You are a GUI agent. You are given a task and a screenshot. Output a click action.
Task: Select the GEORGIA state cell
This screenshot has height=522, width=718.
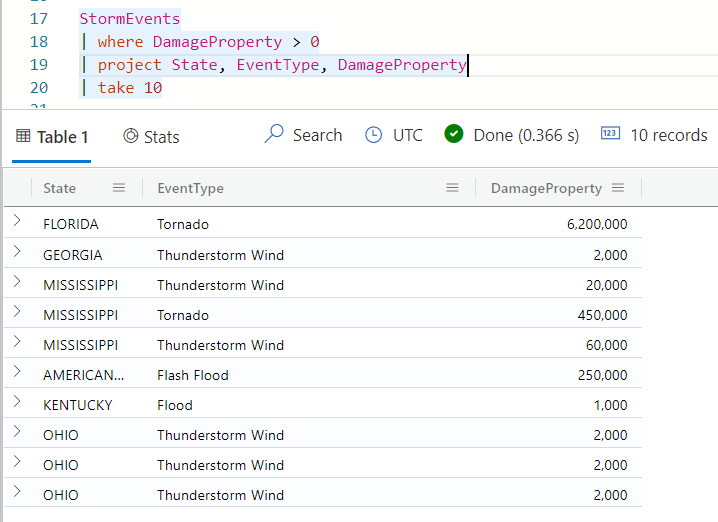click(73, 255)
